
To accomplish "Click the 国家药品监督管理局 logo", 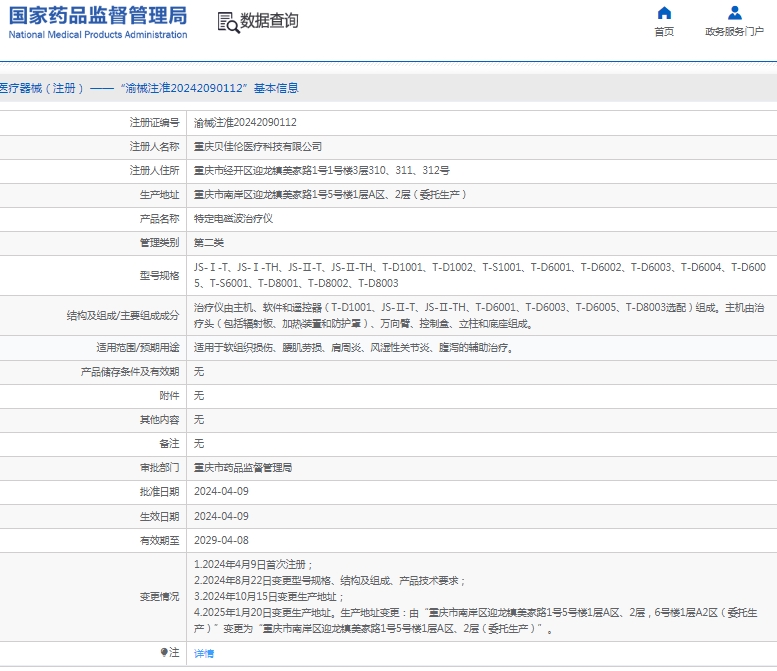I will pyautogui.click(x=98, y=16).
